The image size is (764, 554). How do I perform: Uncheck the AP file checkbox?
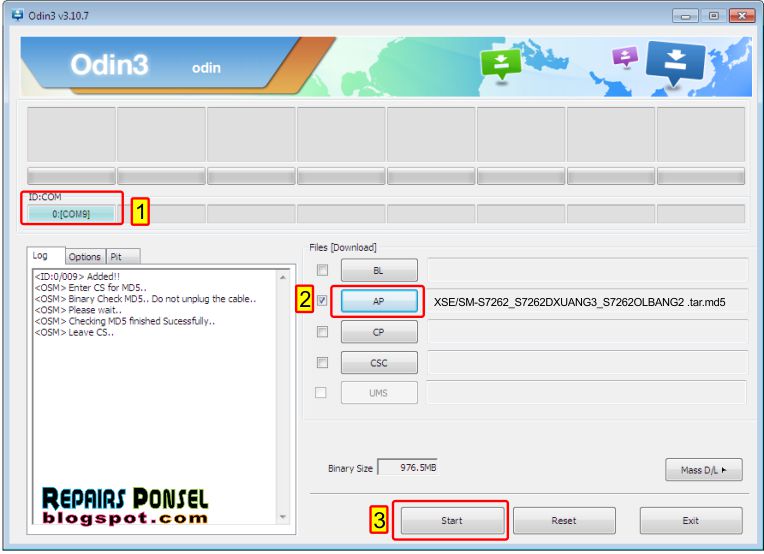pos(322,301)
